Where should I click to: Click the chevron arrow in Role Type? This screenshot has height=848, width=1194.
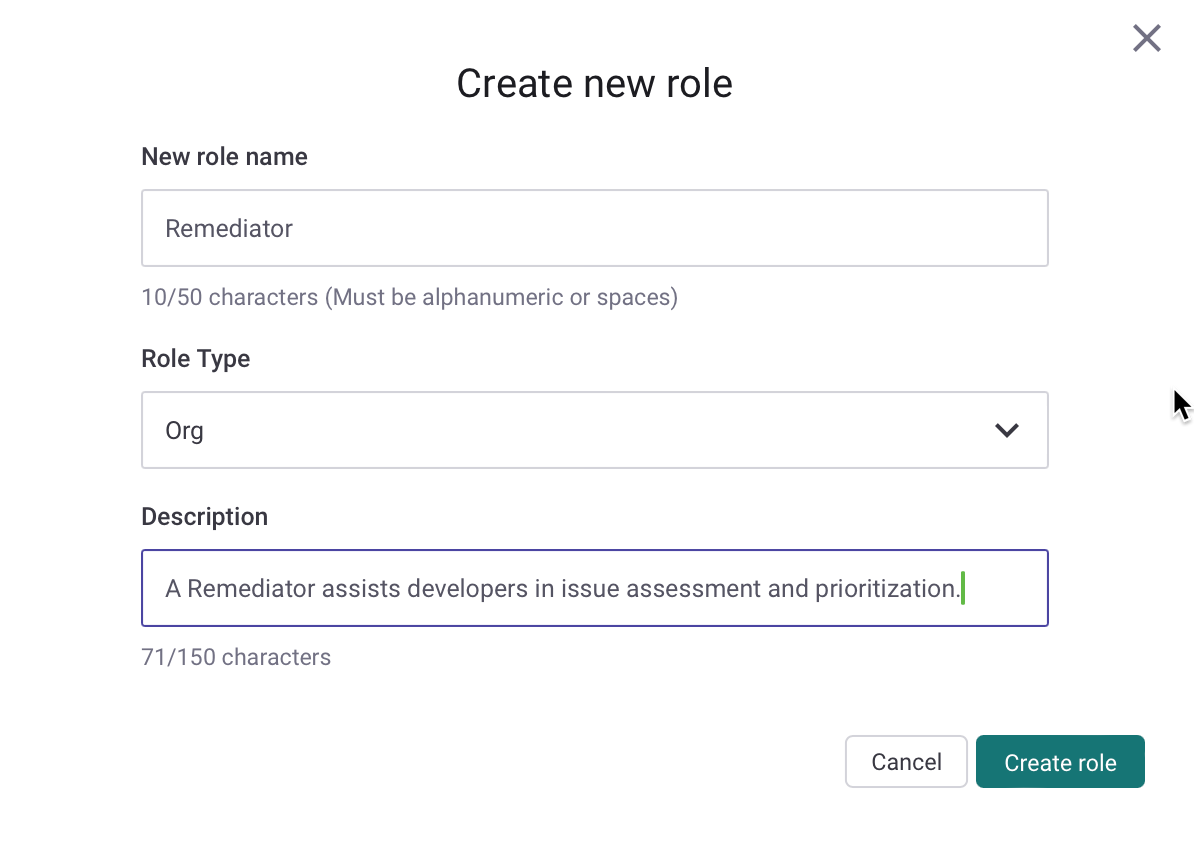tap(1006, 430)
